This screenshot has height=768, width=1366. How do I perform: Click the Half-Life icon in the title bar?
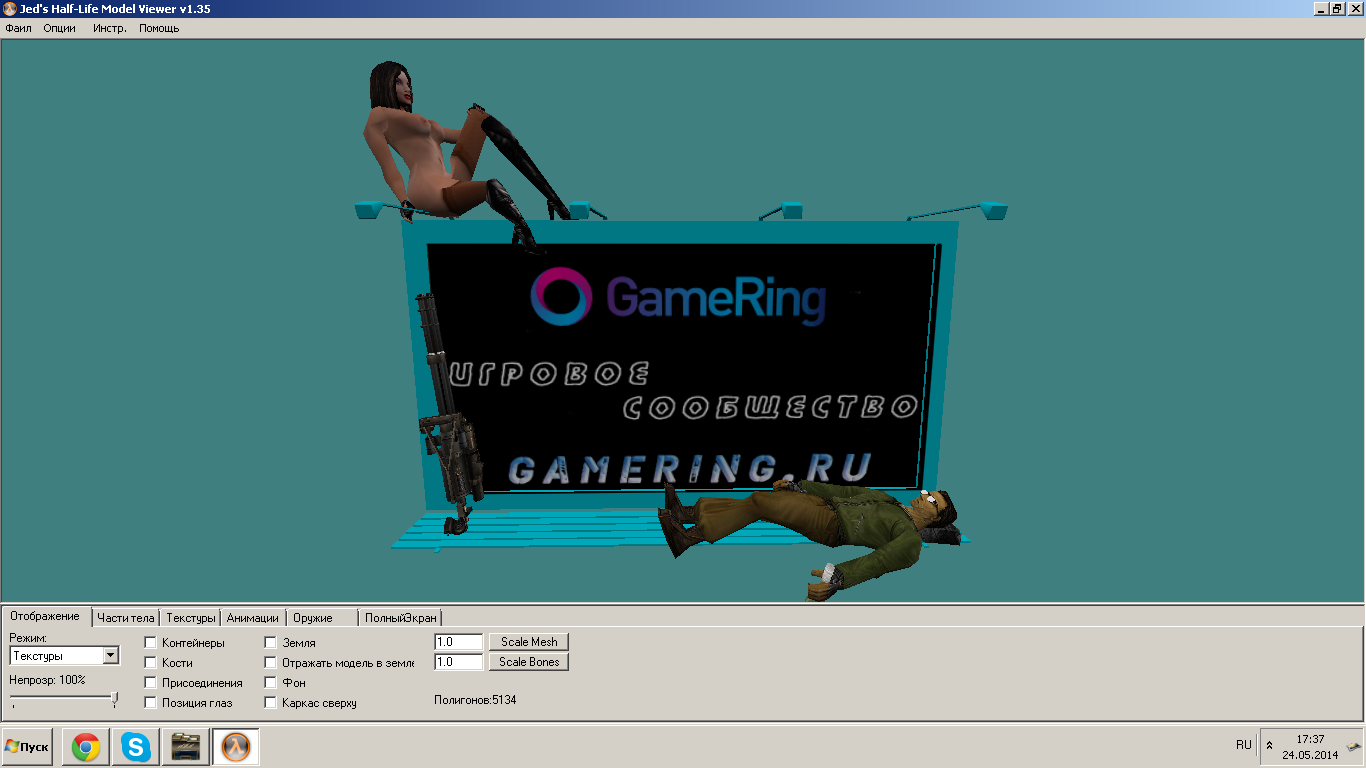tap(10, 9)
